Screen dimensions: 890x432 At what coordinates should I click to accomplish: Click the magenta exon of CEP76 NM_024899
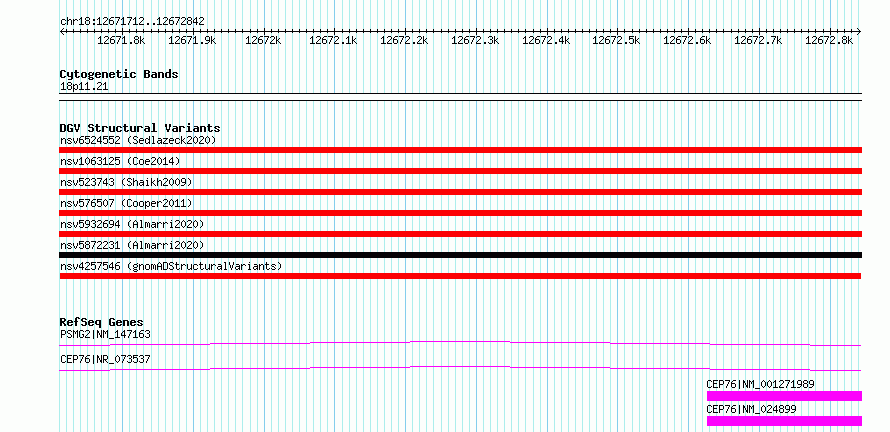pos(784,421)
